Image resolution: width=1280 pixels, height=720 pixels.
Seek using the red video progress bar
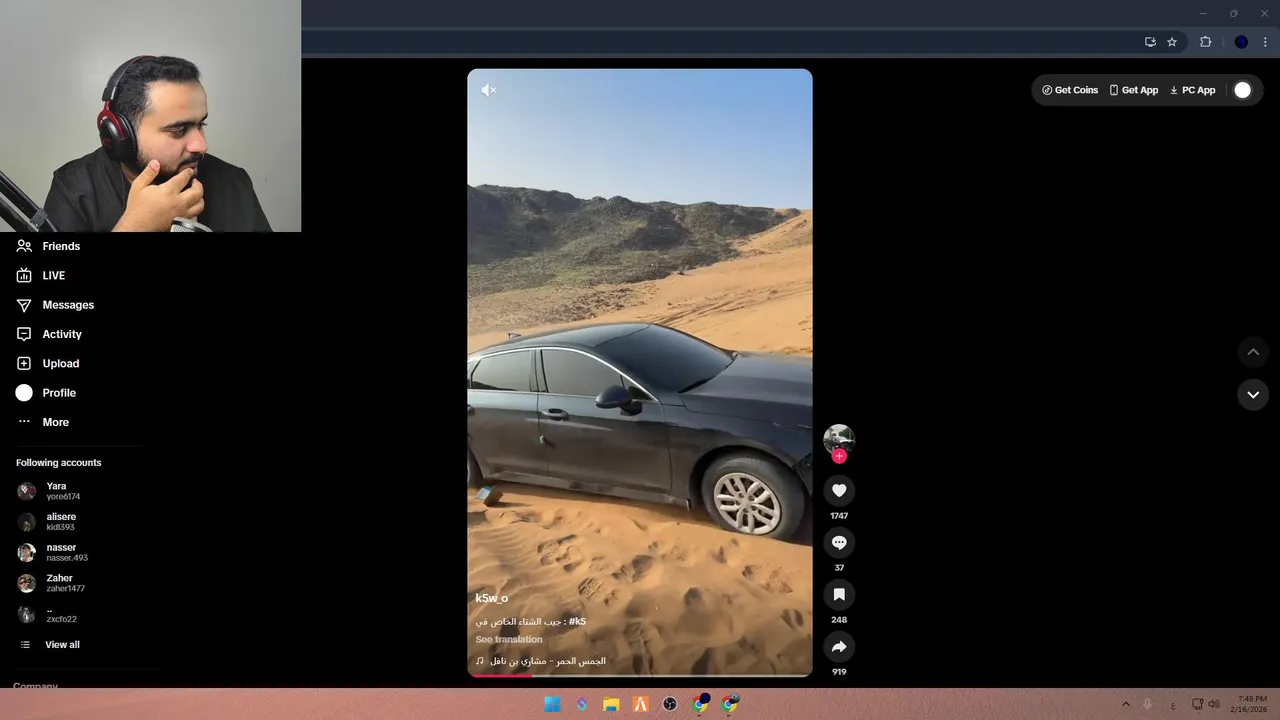click(640, 675)
